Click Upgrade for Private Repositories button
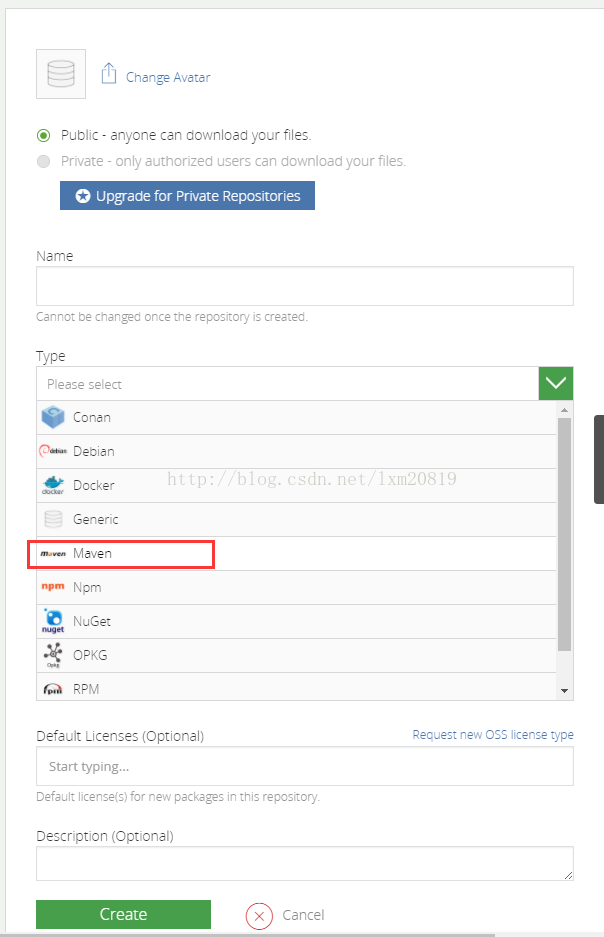 188,195
